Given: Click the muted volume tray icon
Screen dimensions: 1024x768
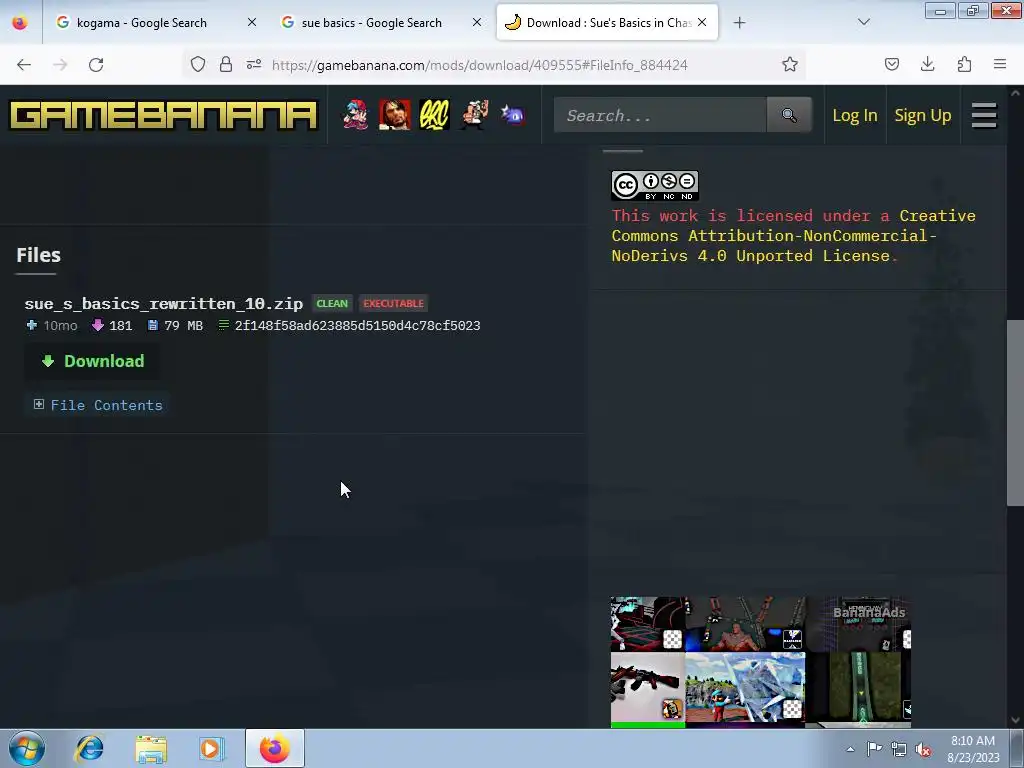Looking at the screenshot, I should coord(923,750).
